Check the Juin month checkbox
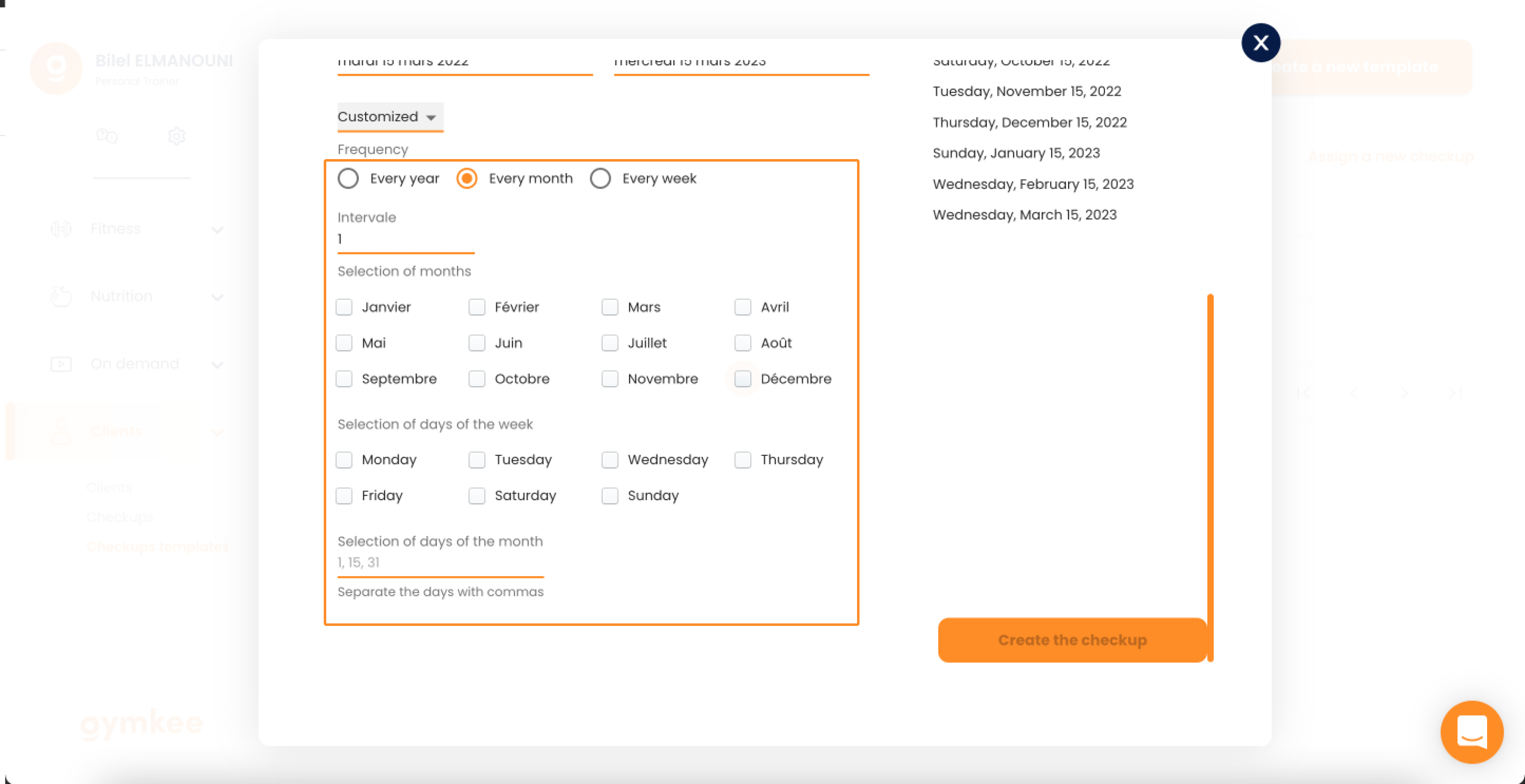 [477, 343]
